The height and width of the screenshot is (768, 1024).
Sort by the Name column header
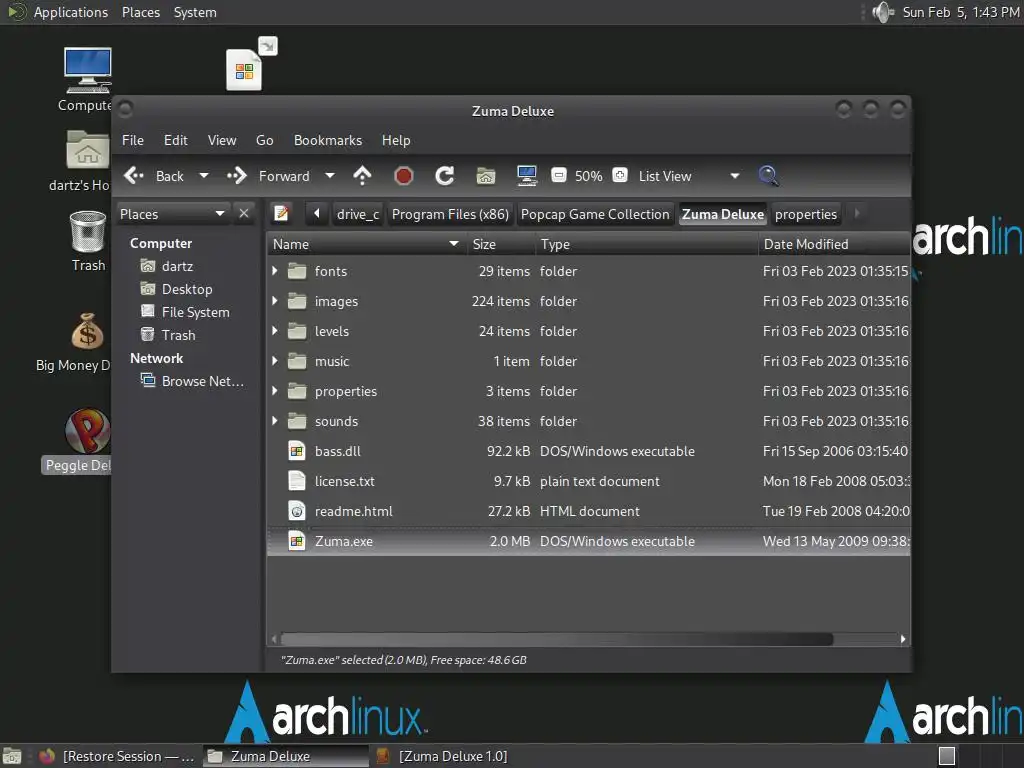pos(366,244)
